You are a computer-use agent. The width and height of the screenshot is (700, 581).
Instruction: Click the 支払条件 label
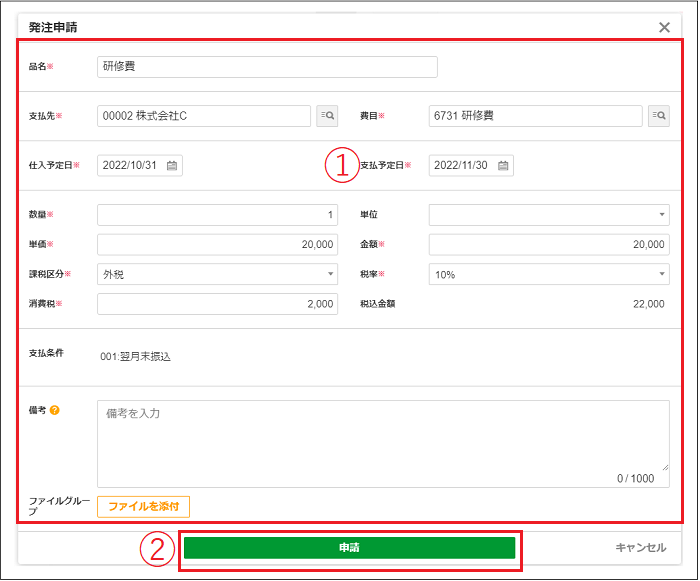coord(46,353)
